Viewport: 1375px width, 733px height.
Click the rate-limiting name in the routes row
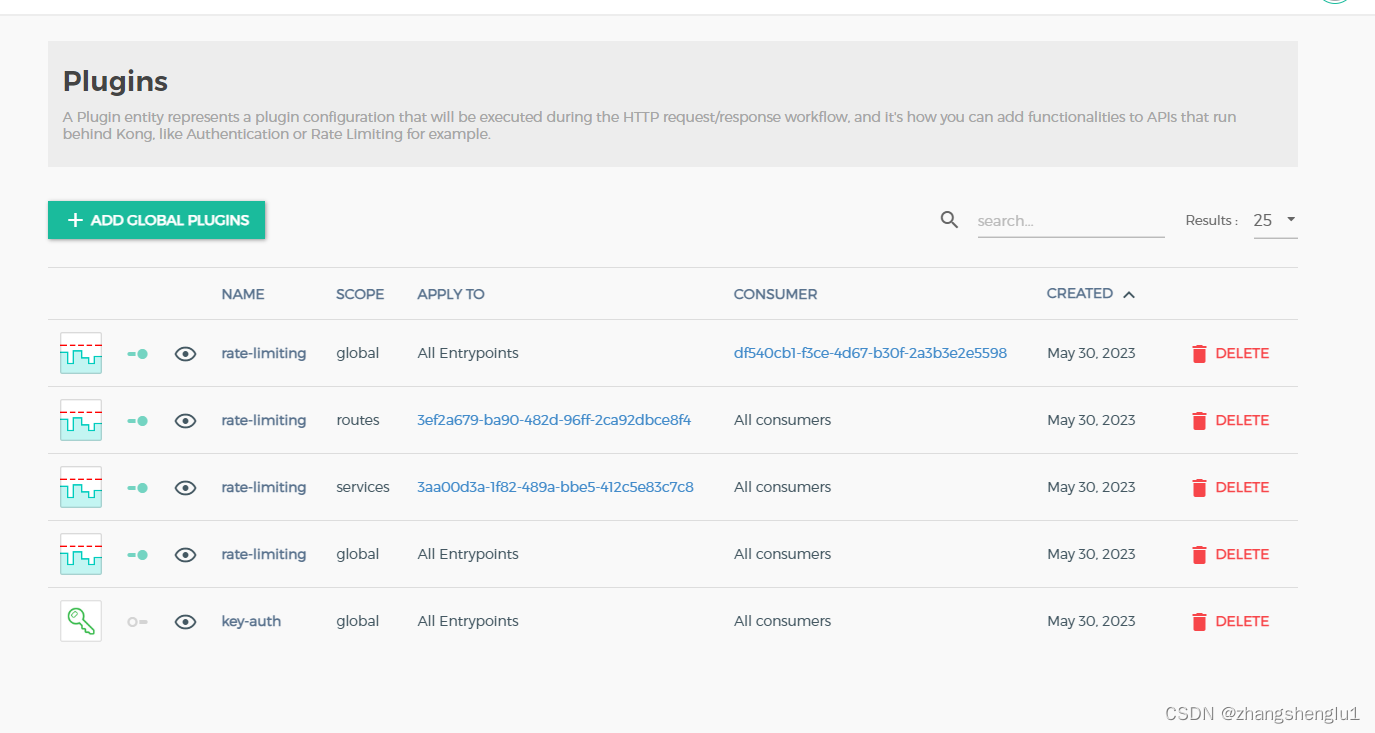264,420
